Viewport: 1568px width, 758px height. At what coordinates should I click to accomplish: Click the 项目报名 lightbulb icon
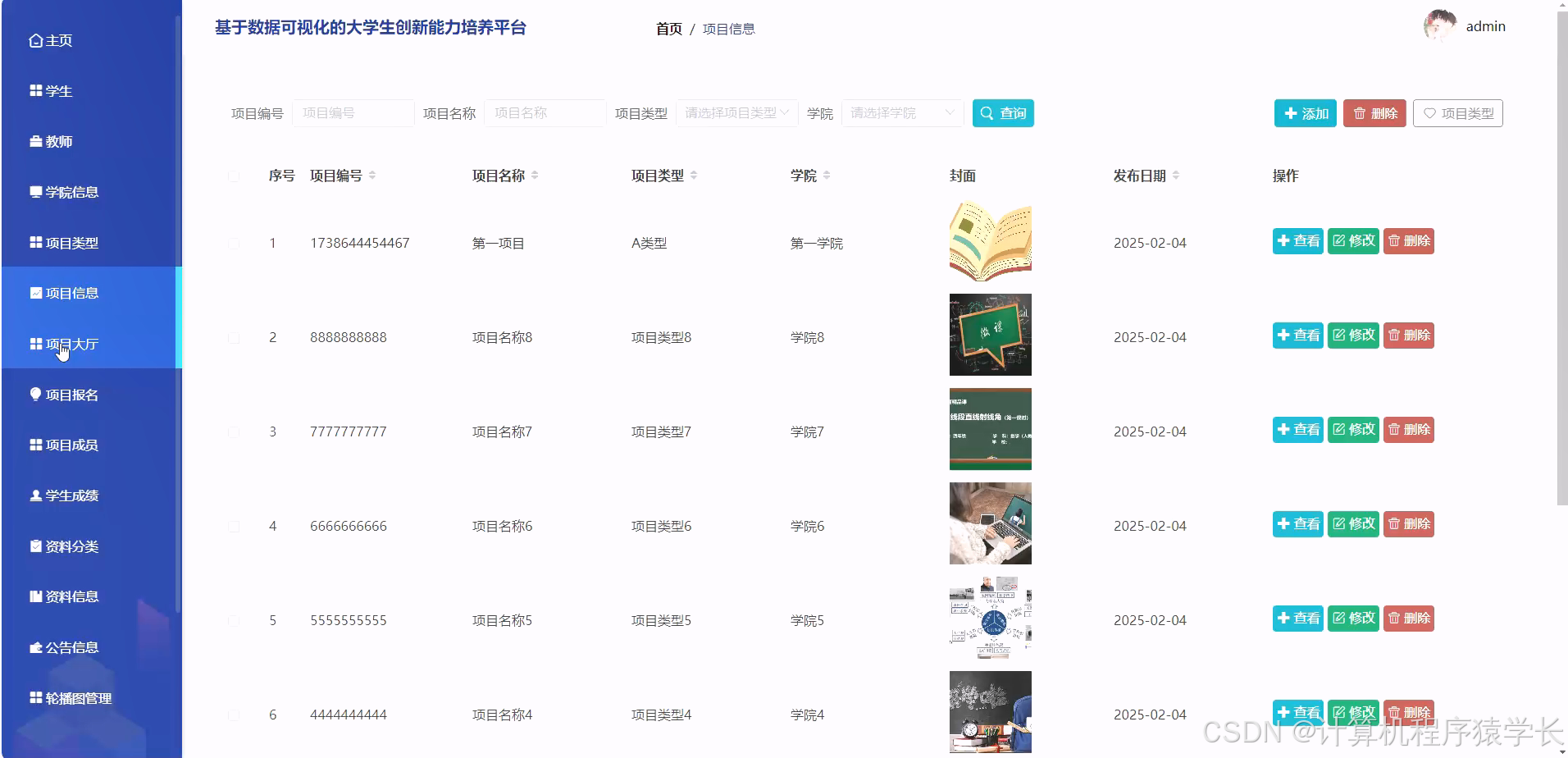(x=36, y=394)
